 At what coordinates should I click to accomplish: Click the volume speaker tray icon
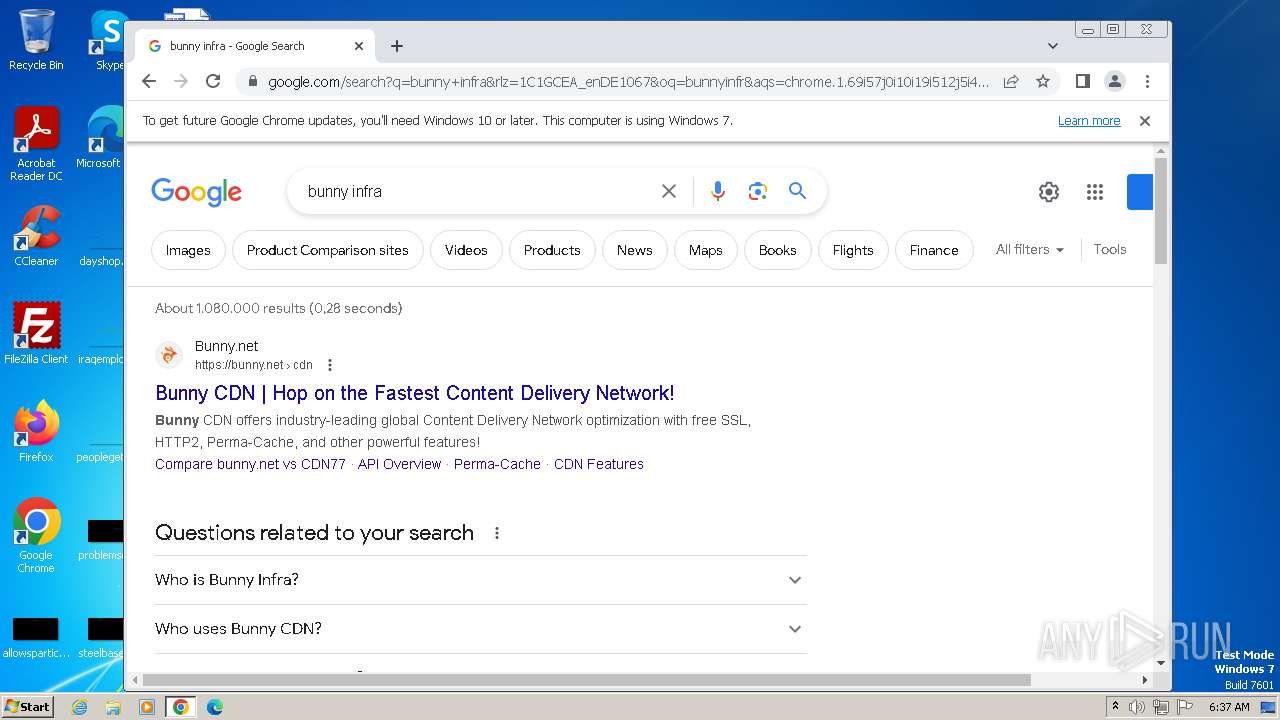[1137, 707]
